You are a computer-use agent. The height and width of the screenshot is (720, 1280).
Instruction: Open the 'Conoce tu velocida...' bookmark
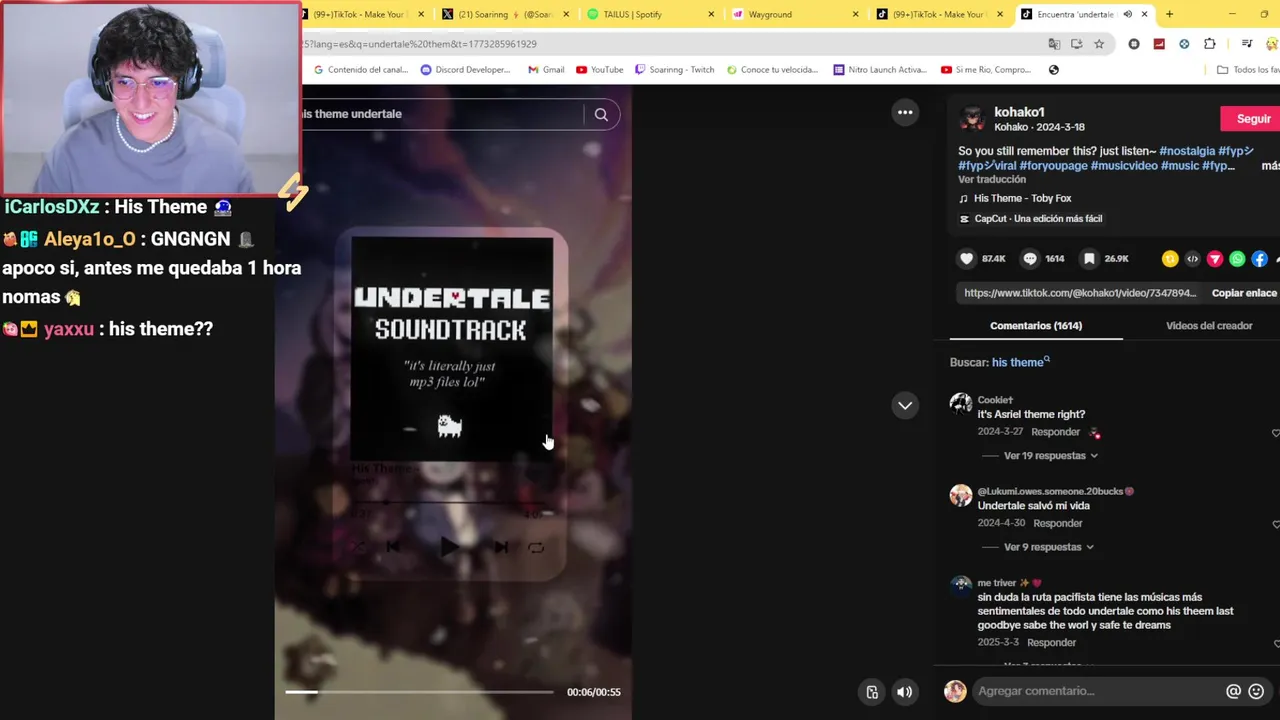772,70
